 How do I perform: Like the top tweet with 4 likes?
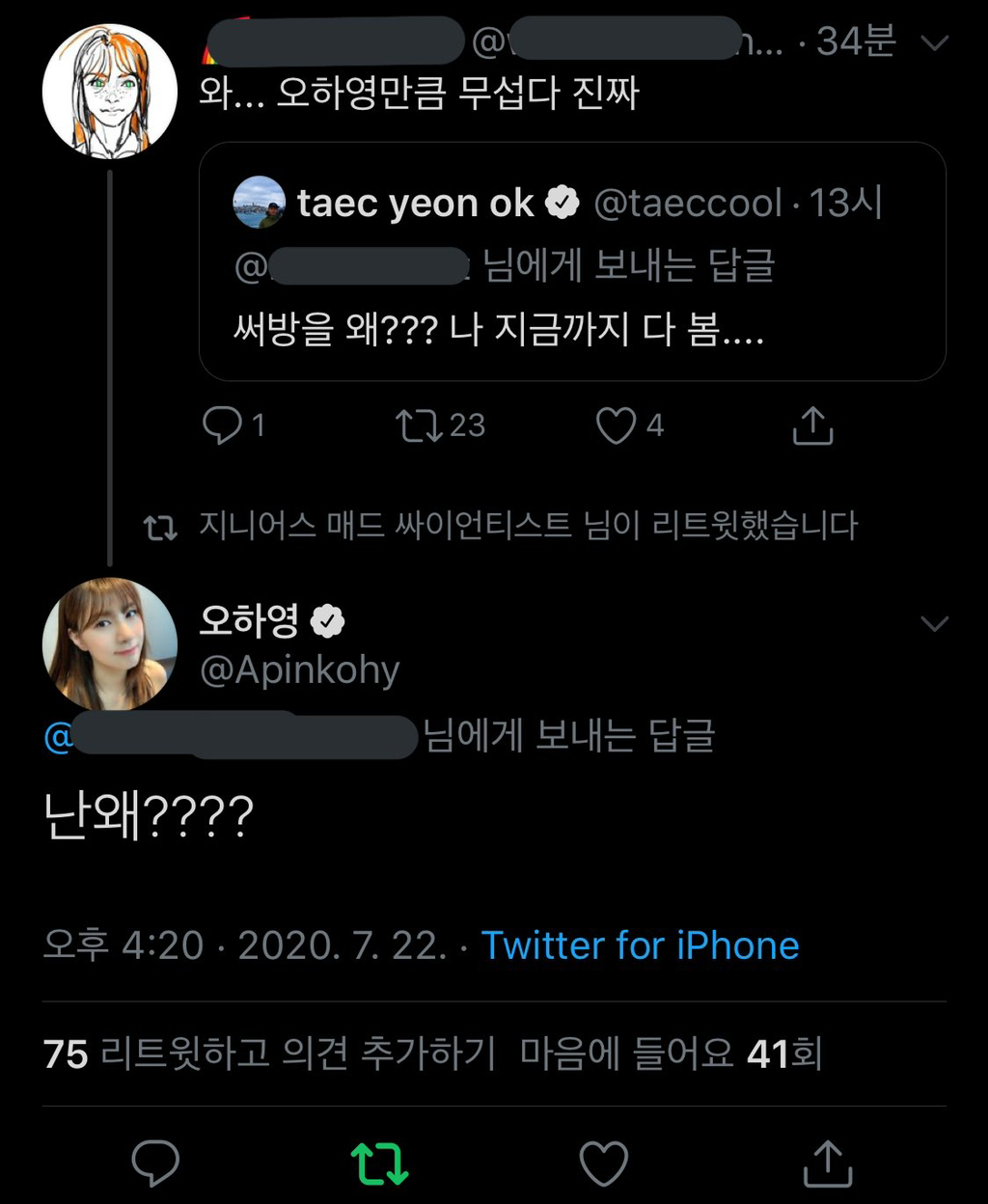(x=617, y=425)
